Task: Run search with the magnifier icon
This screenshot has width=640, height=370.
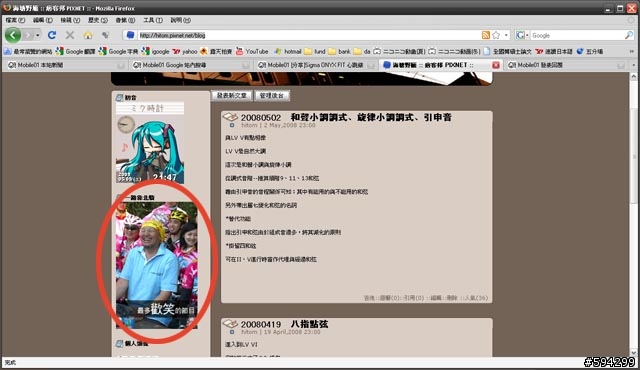Action: point(629,35)
